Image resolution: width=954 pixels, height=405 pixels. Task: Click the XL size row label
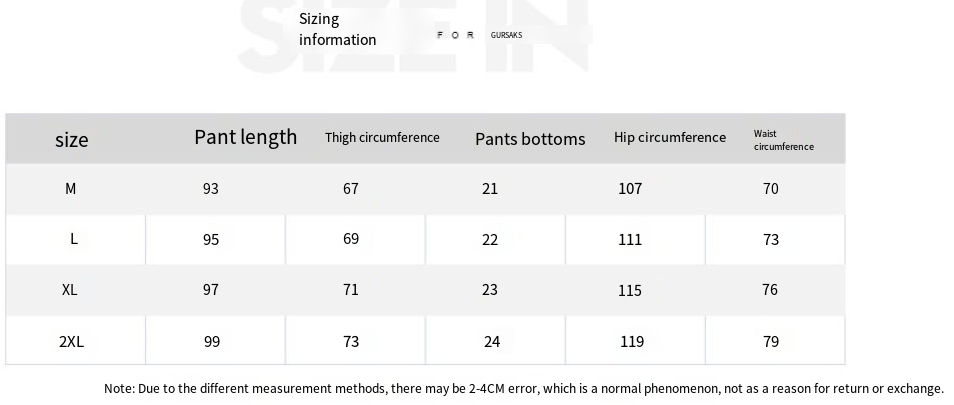(70, 290)
